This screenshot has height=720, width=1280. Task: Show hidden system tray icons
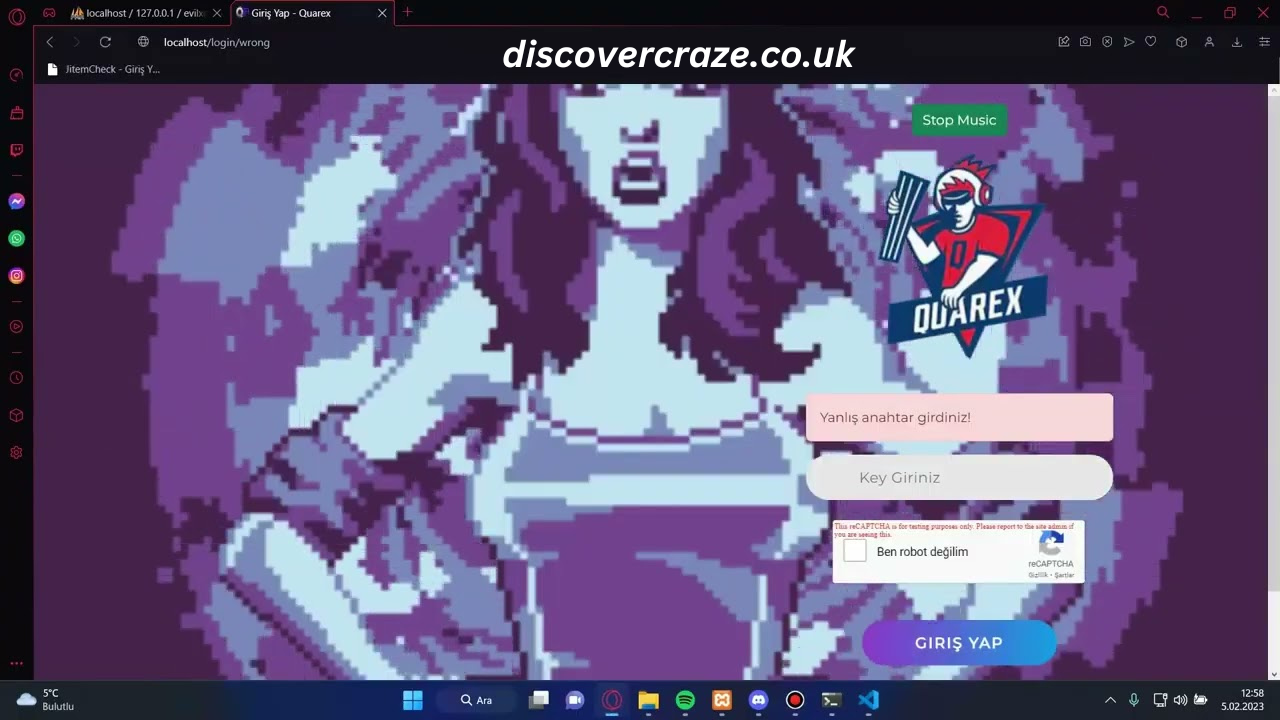(1110, 700)
